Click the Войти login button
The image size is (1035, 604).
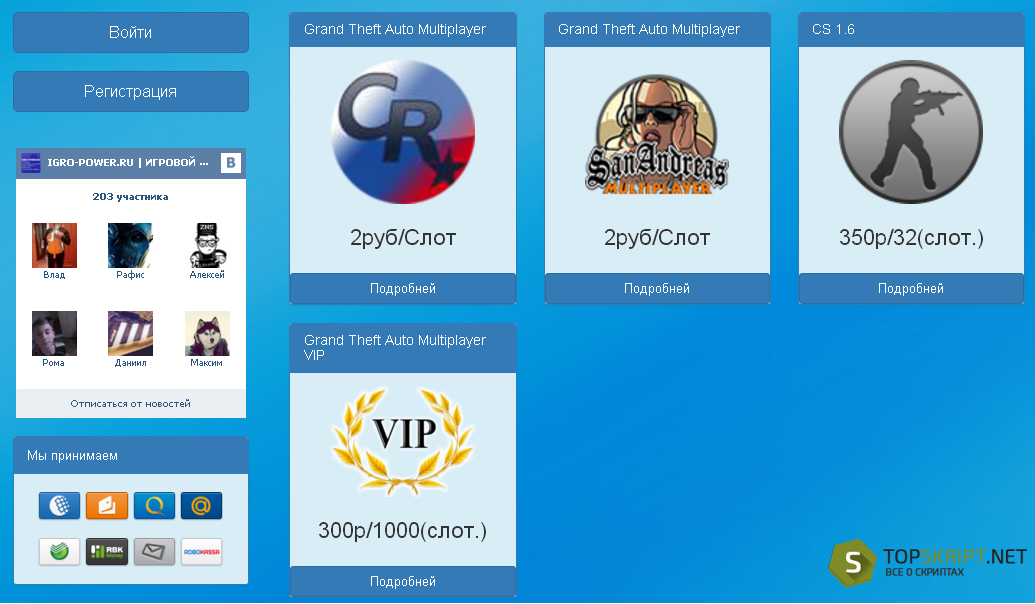coord(131,32)
